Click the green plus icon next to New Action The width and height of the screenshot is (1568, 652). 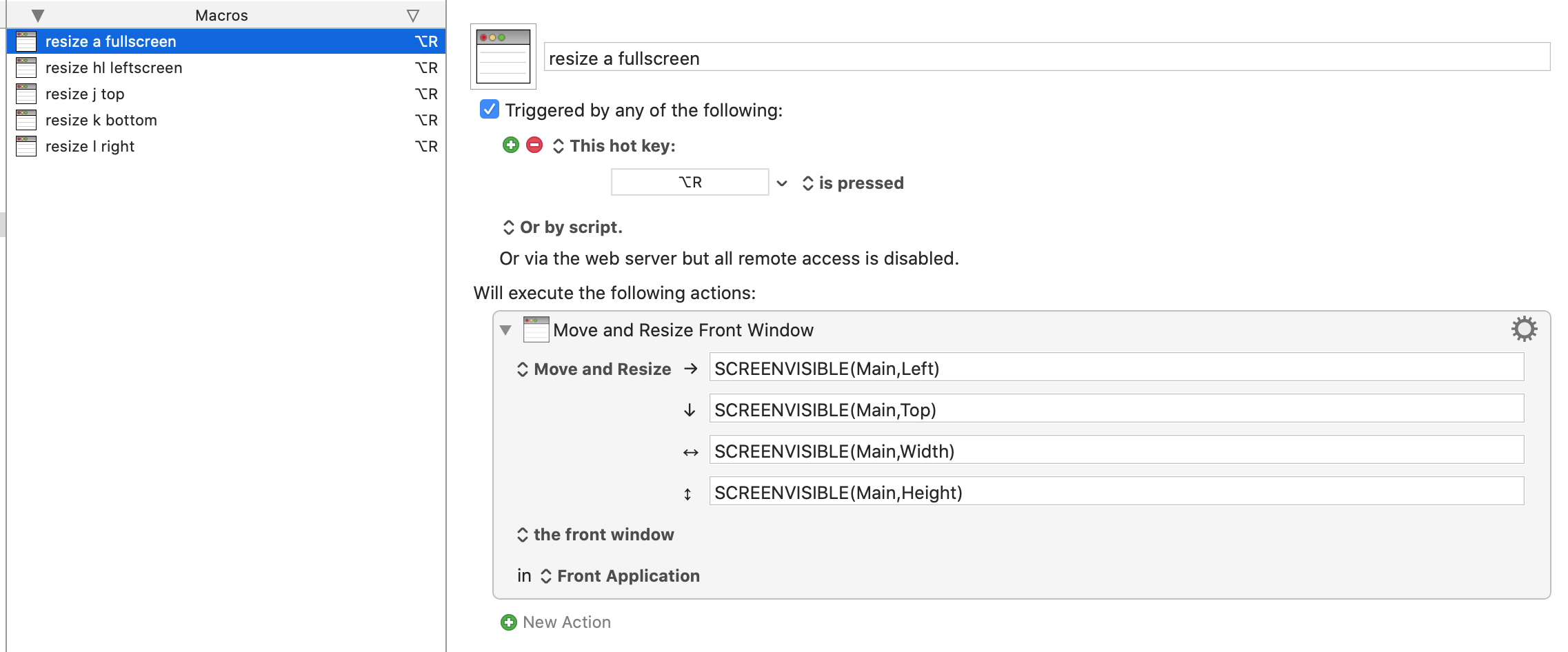[x=509, y=622]
